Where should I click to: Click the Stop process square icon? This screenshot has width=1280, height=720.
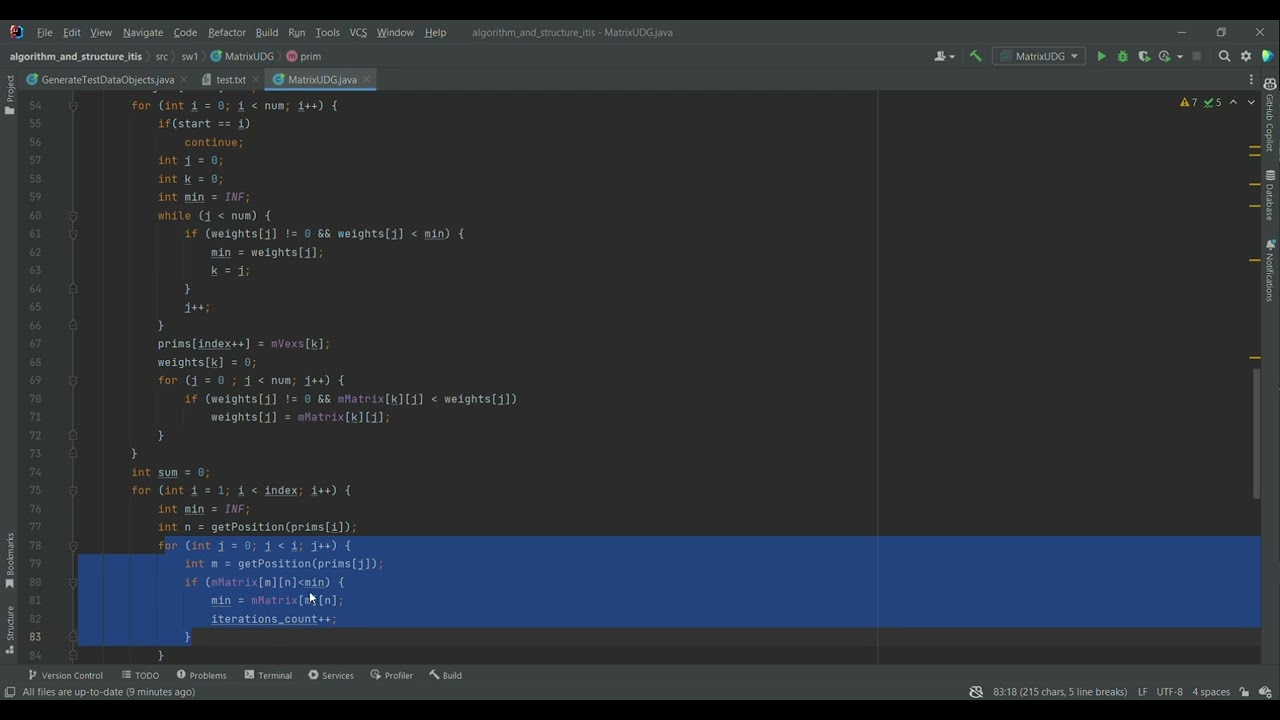coord(1196,57)
